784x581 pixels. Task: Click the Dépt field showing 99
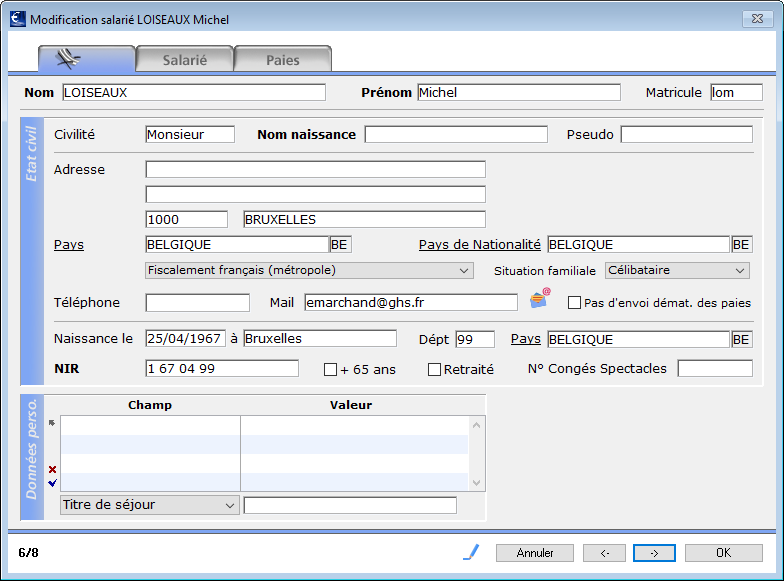tap(475, 340)
